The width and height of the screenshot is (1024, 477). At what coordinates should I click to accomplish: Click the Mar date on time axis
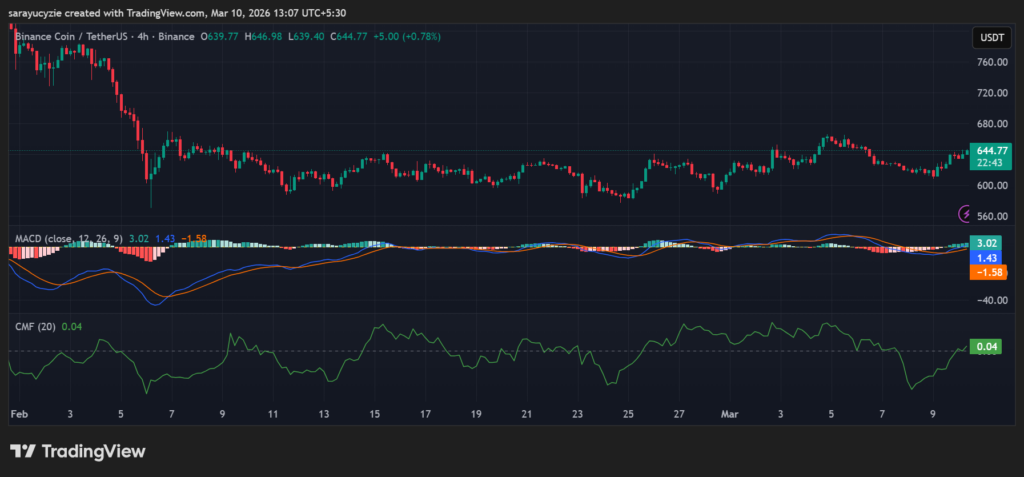tap(728, 412)
